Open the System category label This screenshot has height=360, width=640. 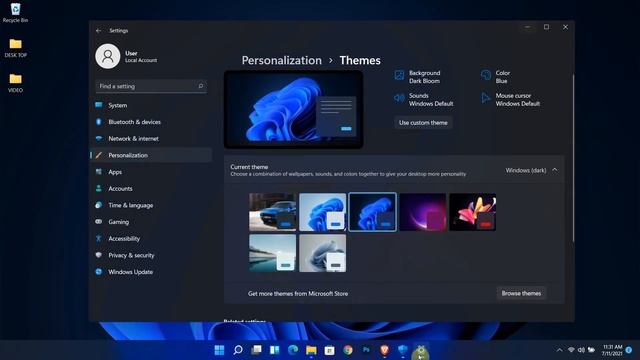(118, 105)
